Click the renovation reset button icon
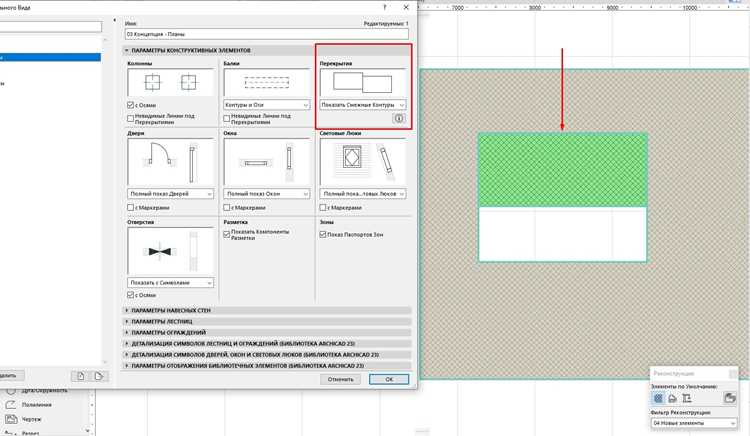Viewport: 750px width, 436px height. 729,397
